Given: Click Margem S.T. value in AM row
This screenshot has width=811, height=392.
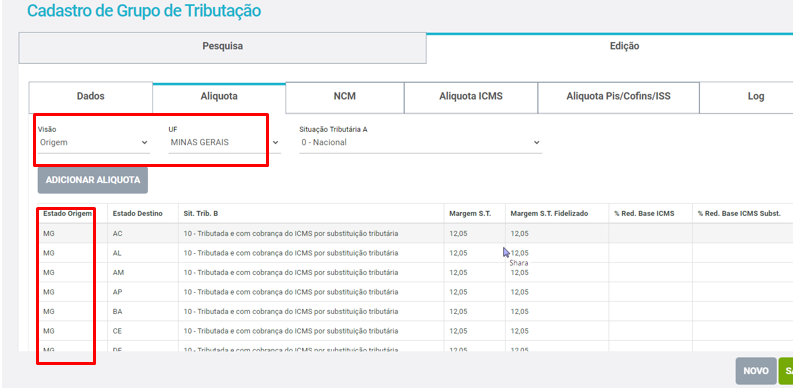Looking at the screenshot, I should click(x=458, y=273).
